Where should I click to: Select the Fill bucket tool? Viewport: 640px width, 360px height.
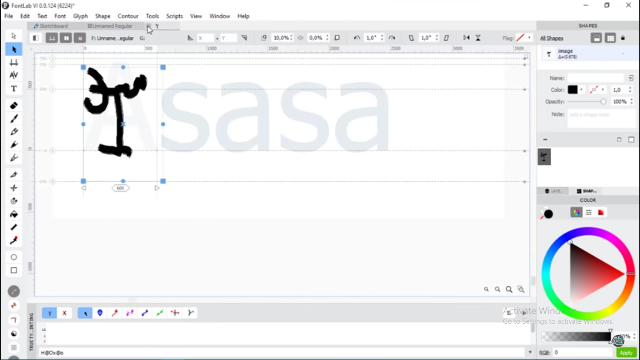[13, 214]
